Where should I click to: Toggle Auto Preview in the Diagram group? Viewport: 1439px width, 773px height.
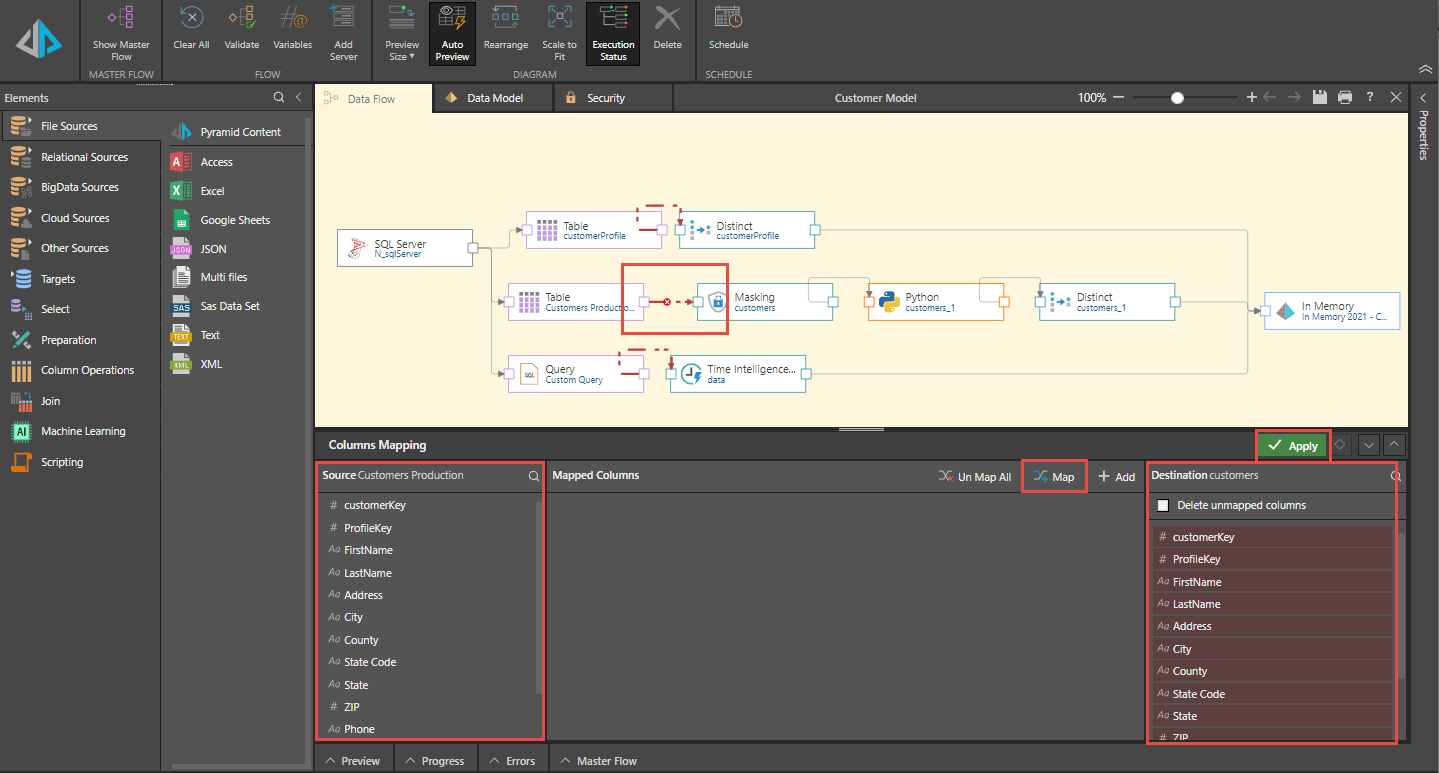coord(452,33)
